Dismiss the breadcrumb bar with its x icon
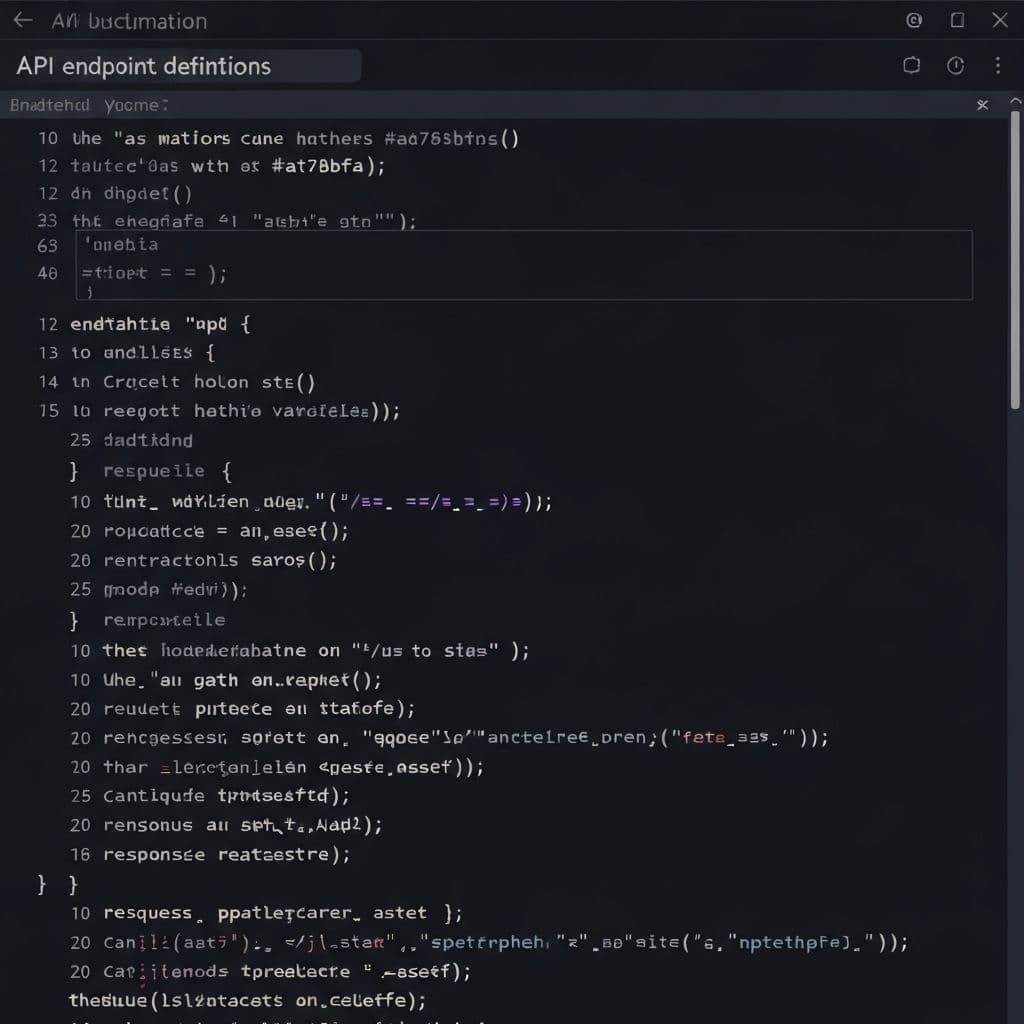The image size is (1024, 1024). click(982, 104)
